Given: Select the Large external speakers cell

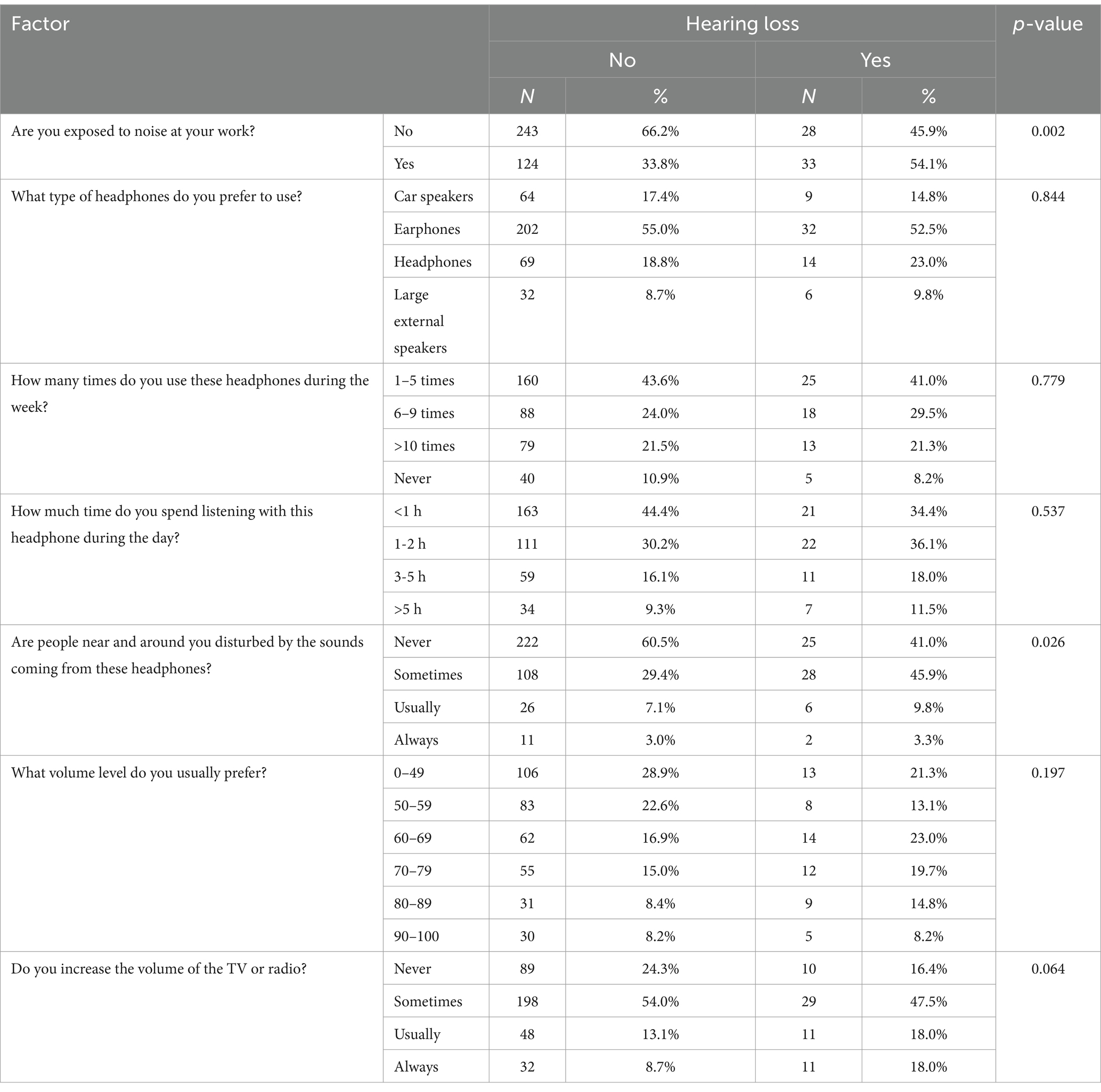Looking at the screenshot, I should (420, 321).
